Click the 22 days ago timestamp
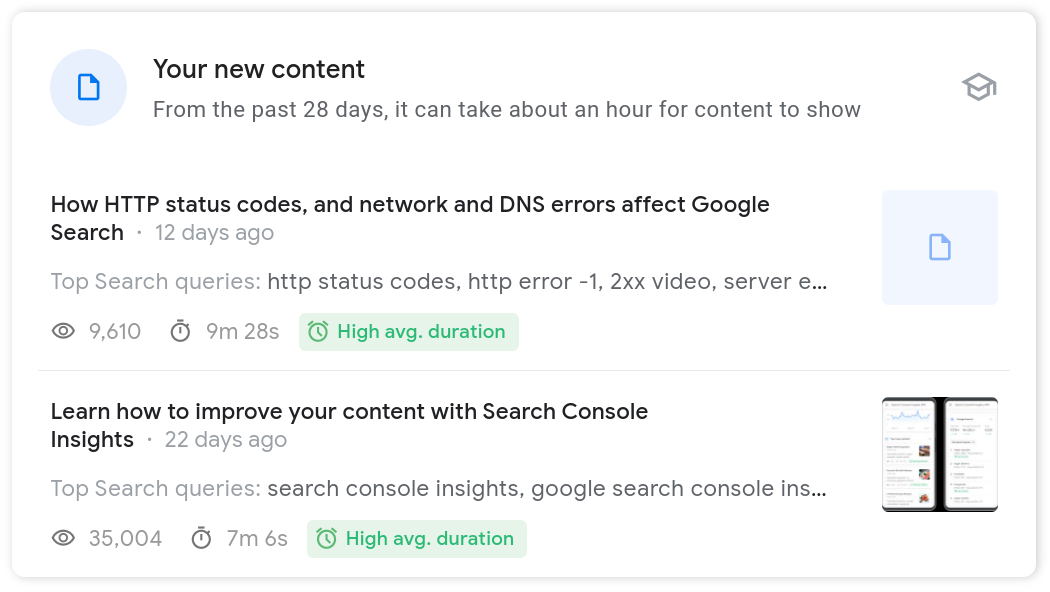Screen dimensions: 1050x592 click(x=226, y=440)
